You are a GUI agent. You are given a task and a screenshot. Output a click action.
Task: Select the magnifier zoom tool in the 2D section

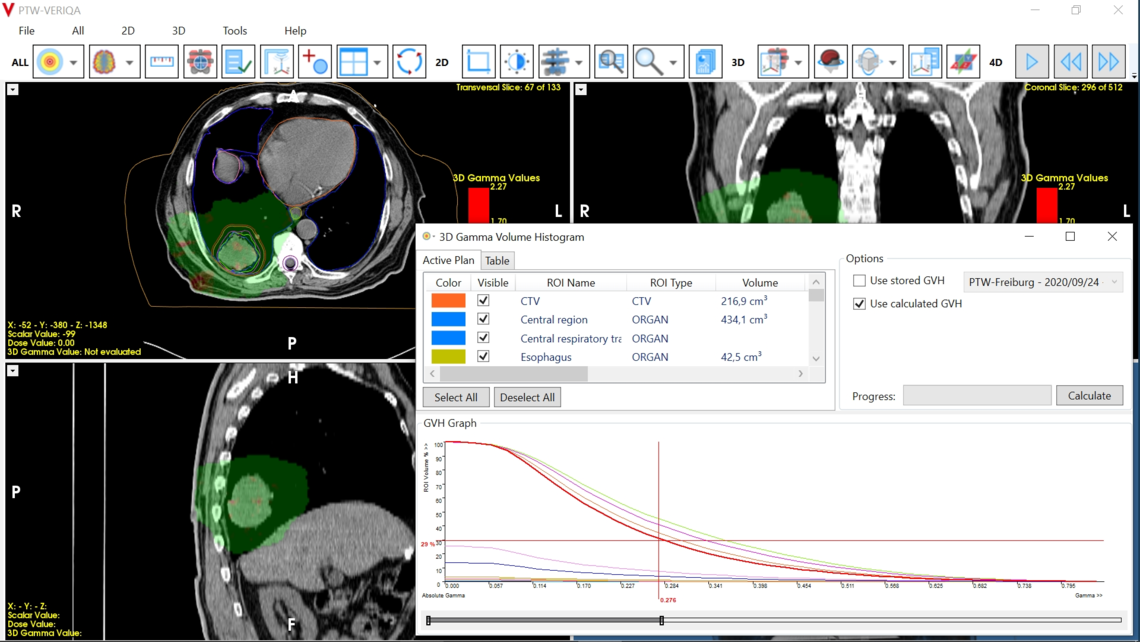click(647, 61)
